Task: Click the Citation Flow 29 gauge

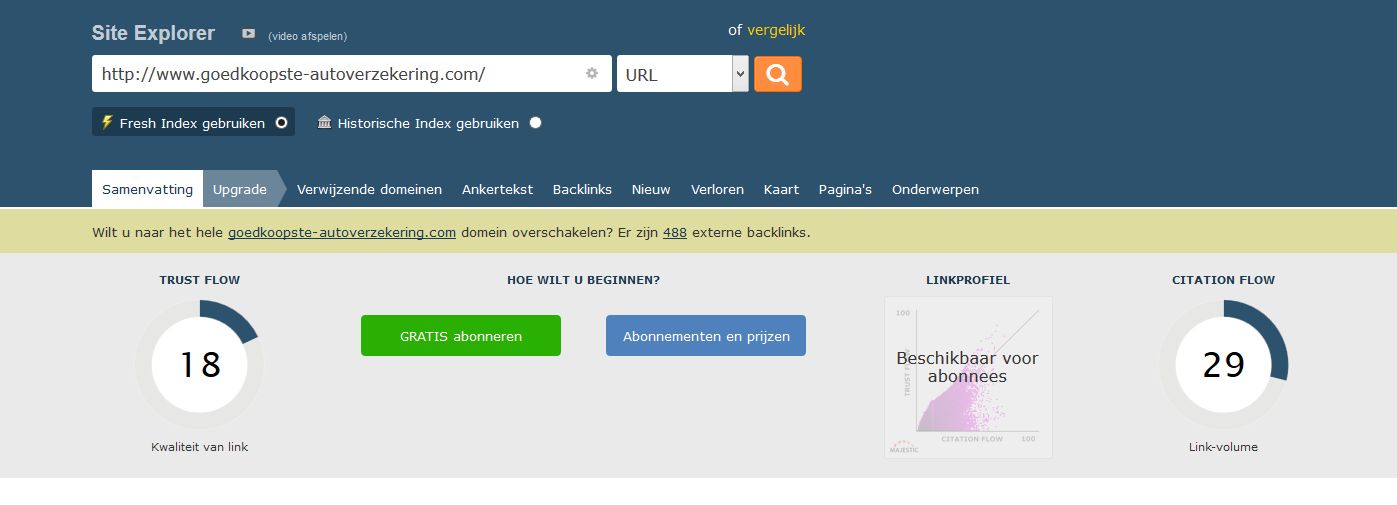Action: pos(1224,365)
